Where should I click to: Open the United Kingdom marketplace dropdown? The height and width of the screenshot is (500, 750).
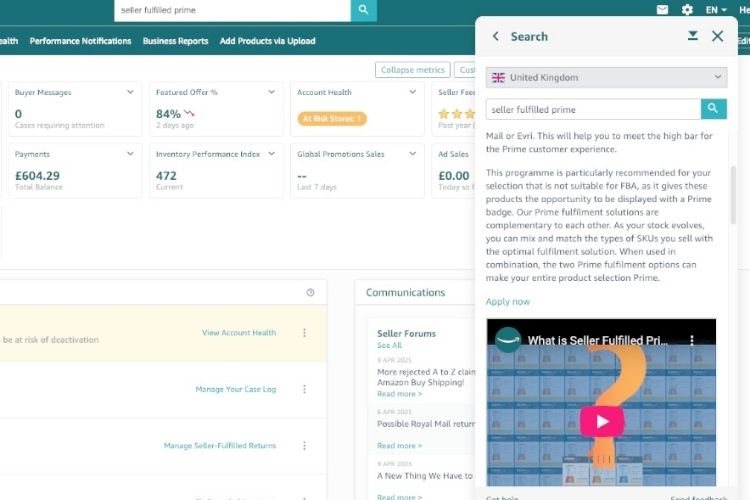pos(606,78)
